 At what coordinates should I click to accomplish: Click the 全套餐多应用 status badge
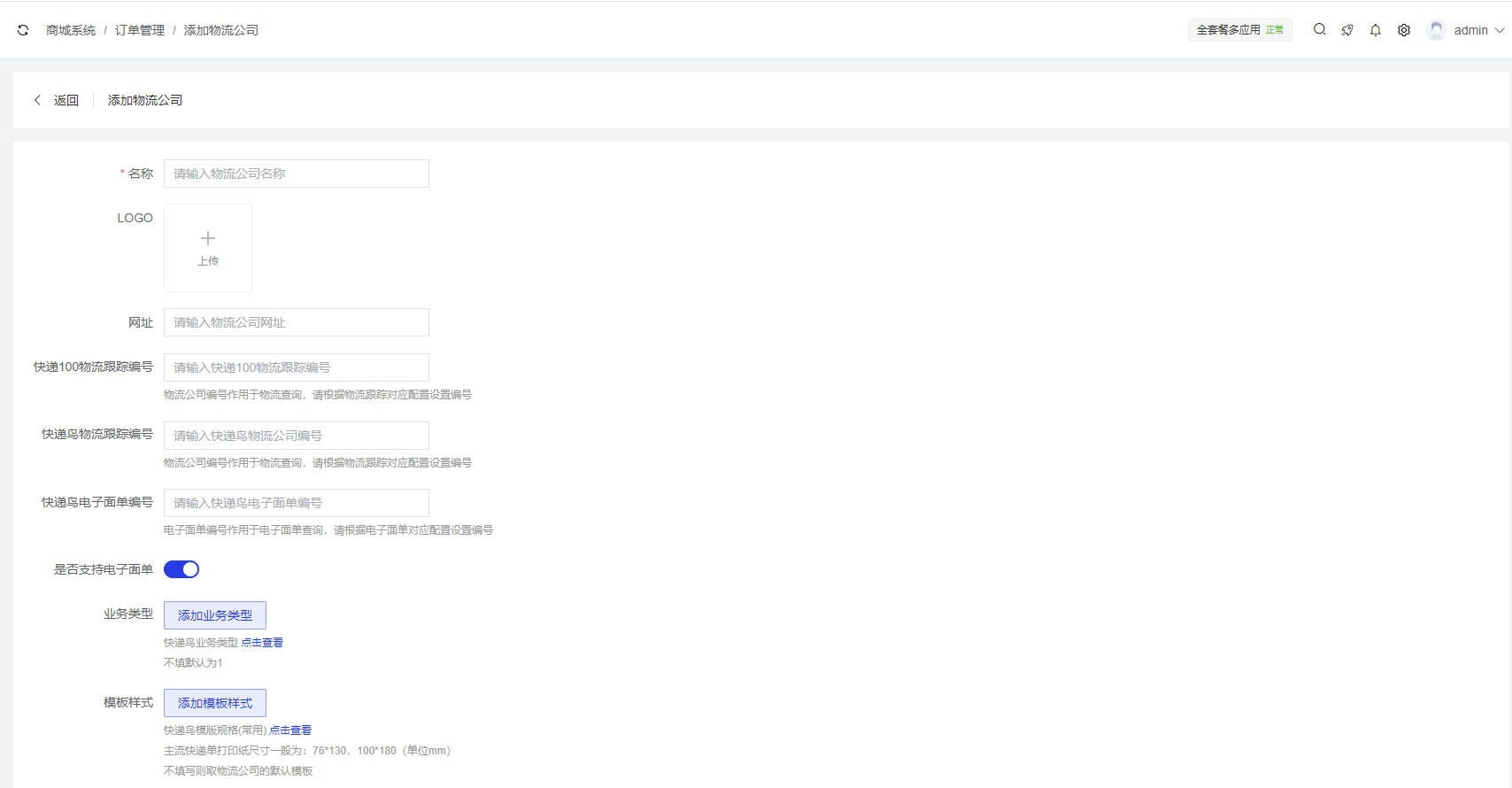click(1239, 30)
